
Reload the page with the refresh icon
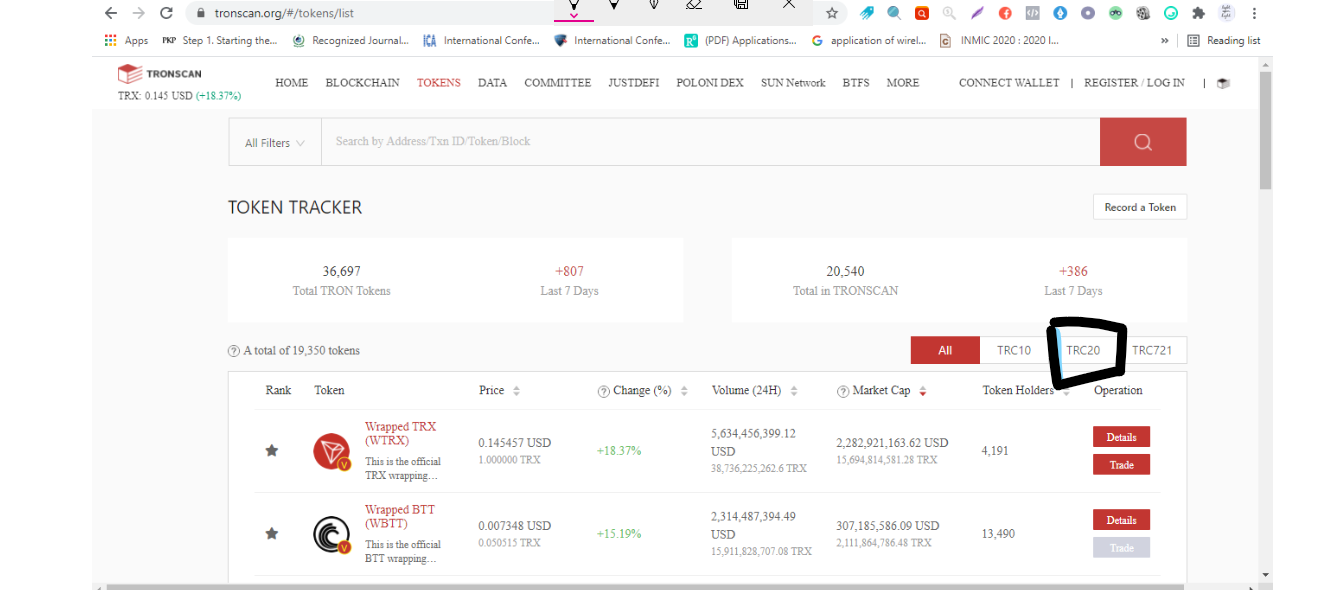[x=167, y=13]
